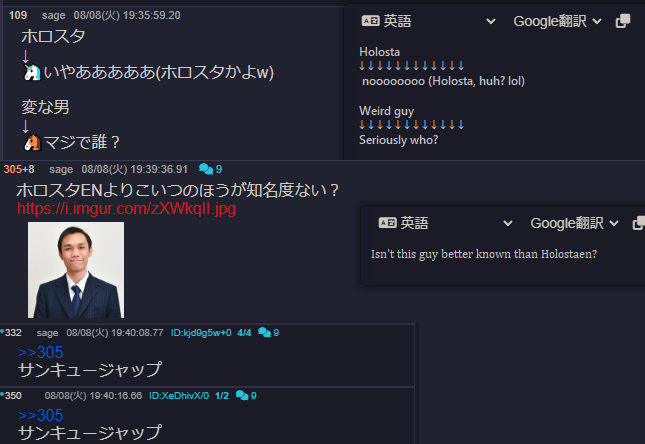Open the Google翻訳 engine dropdown in top panel

click(557, 21)
